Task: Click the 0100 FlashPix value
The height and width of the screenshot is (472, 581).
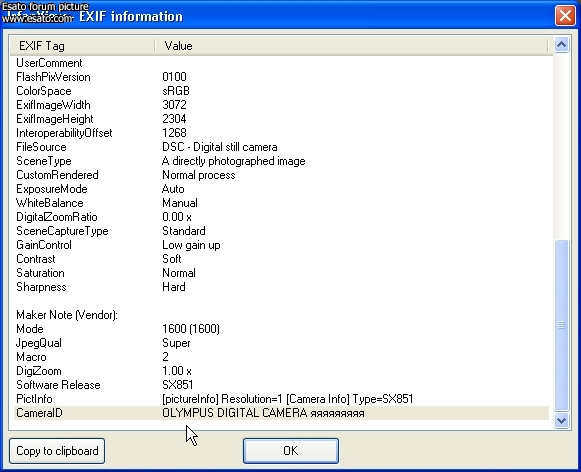Action: pos(174,77)
